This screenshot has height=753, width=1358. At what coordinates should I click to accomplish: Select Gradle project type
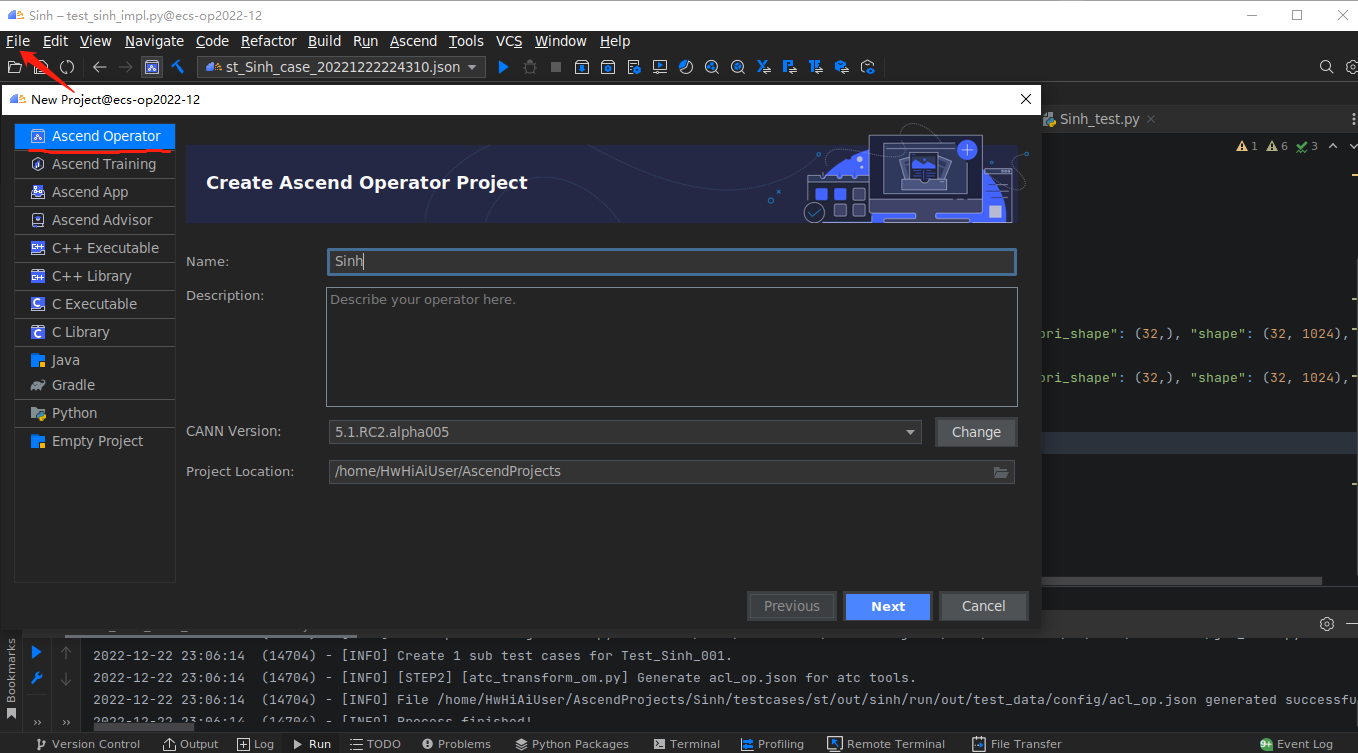point(95,385)
